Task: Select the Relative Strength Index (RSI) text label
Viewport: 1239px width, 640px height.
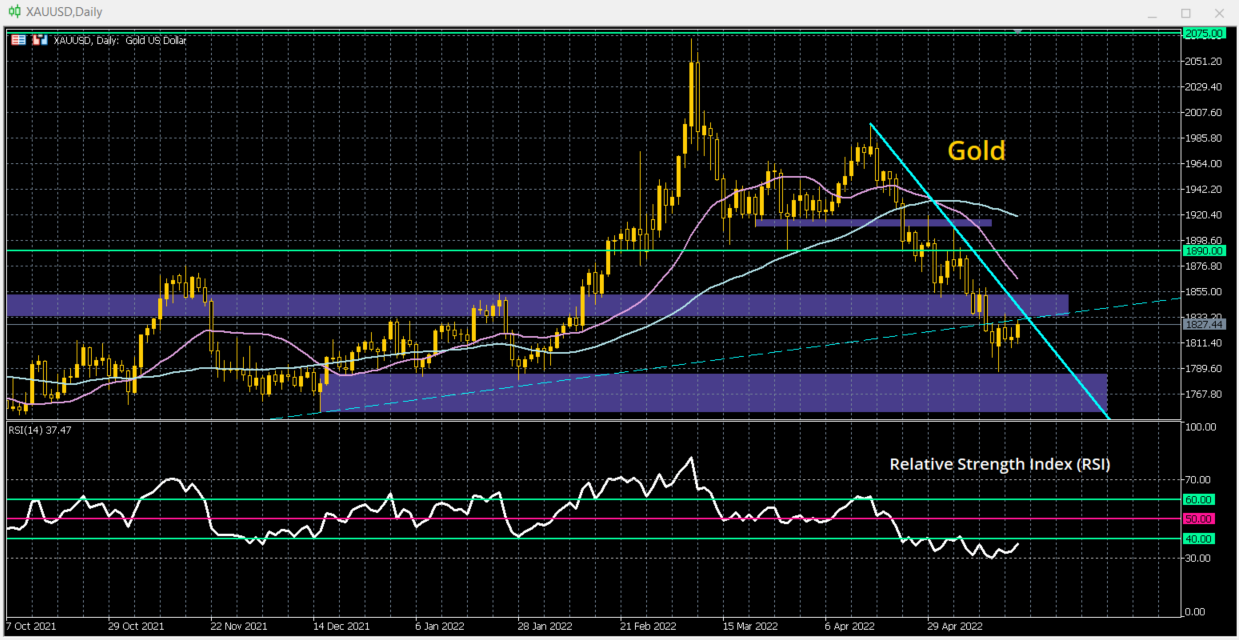Action: [1000, 465]
